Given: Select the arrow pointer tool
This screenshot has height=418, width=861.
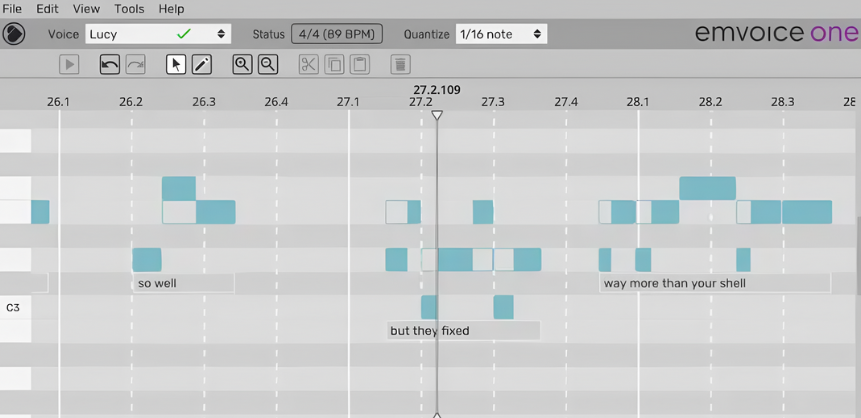Looking at the screenshot, I should point(176,65).
